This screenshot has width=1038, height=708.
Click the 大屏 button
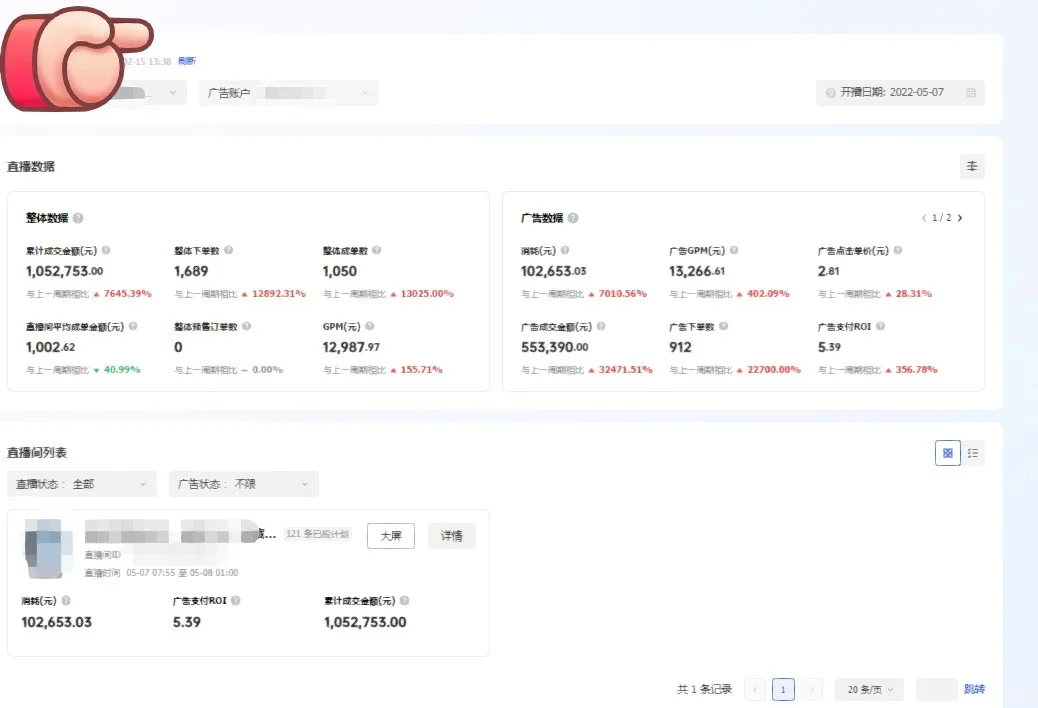[x=390, y=536]
